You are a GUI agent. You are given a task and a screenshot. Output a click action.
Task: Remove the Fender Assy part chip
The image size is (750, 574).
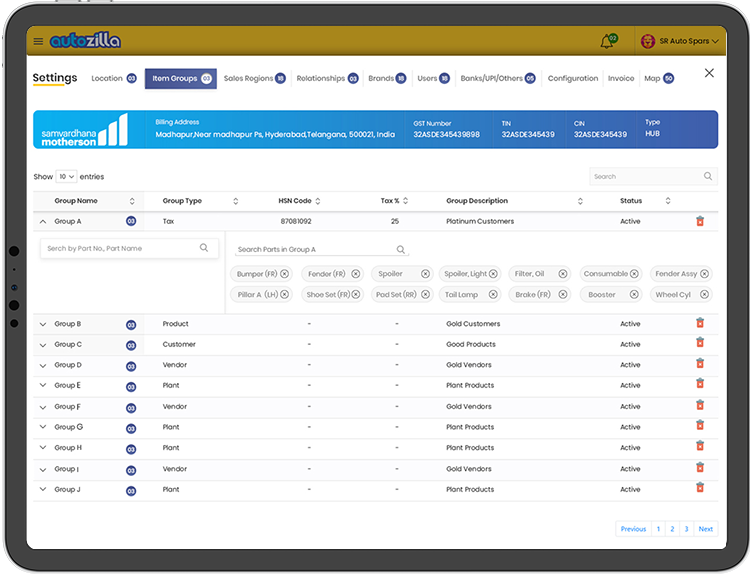point(705,274)
